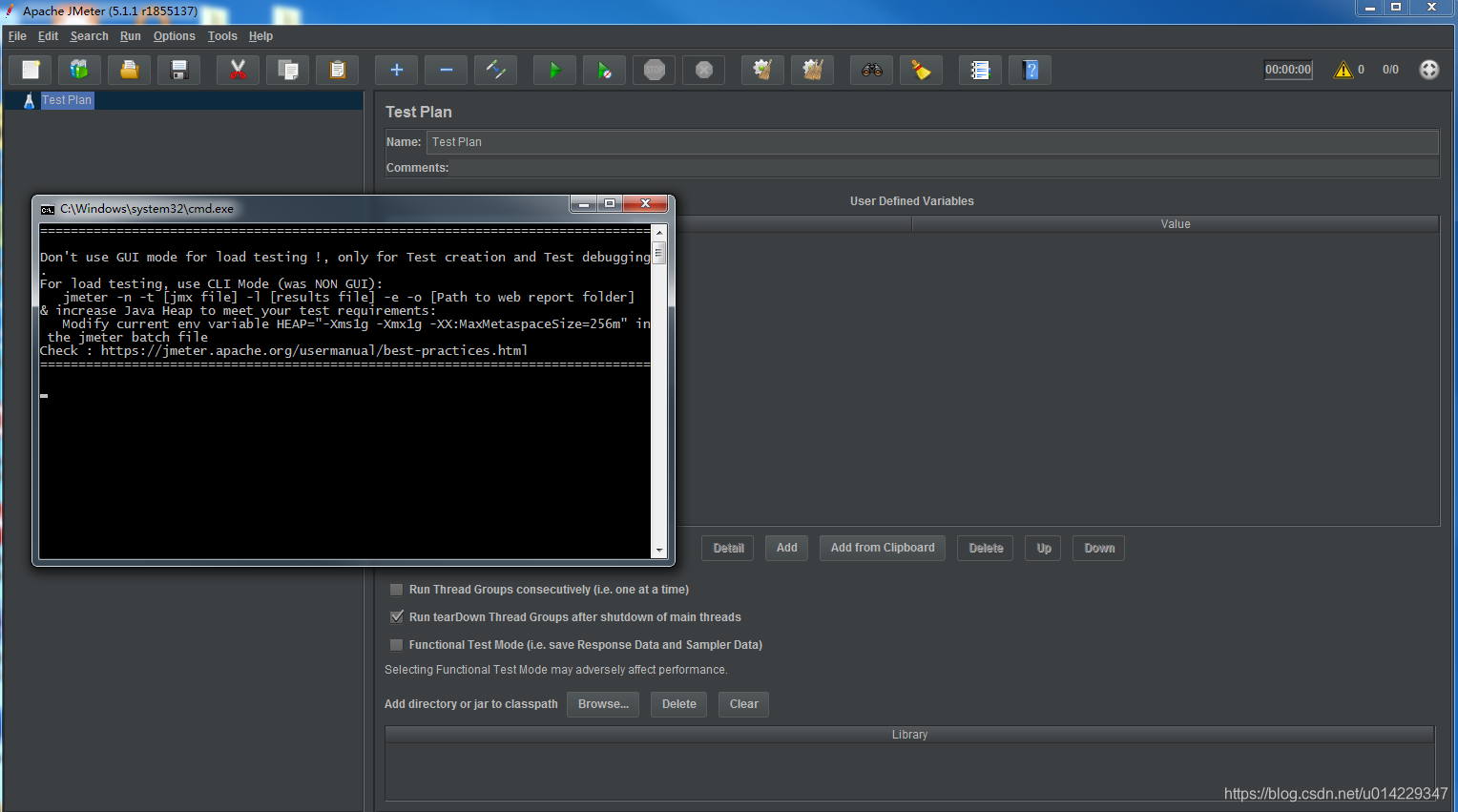Open the Tools menu
The height and width of the screenshot is (812, 1458).
[222, 36]
